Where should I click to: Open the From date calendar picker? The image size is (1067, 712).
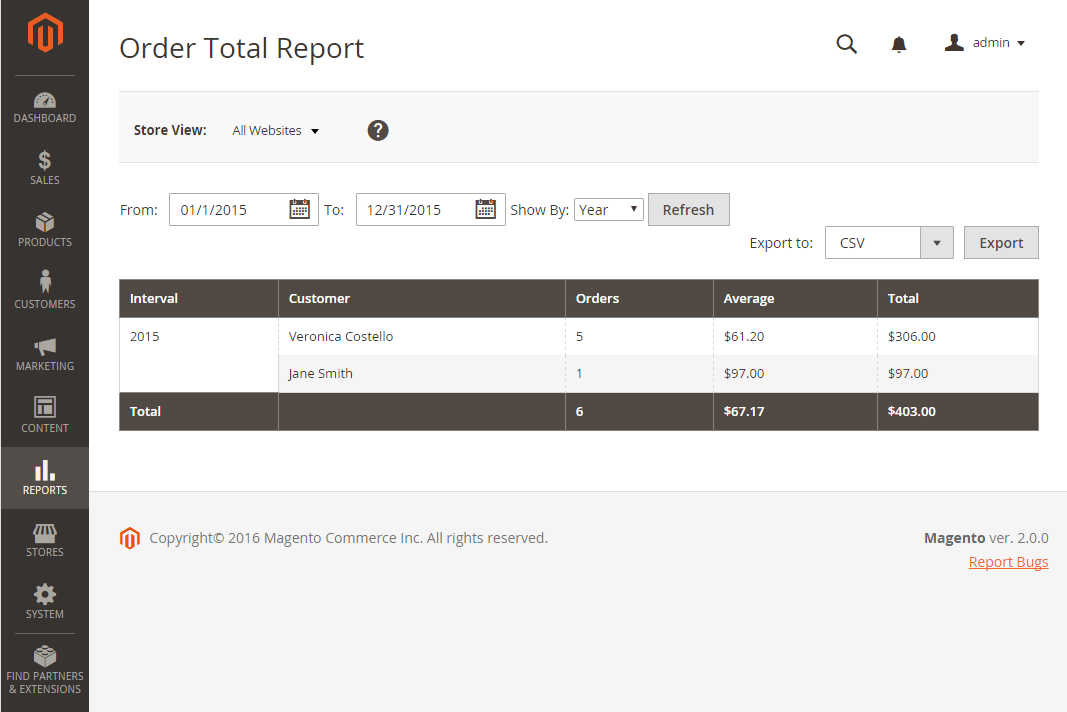click(299, 209)
